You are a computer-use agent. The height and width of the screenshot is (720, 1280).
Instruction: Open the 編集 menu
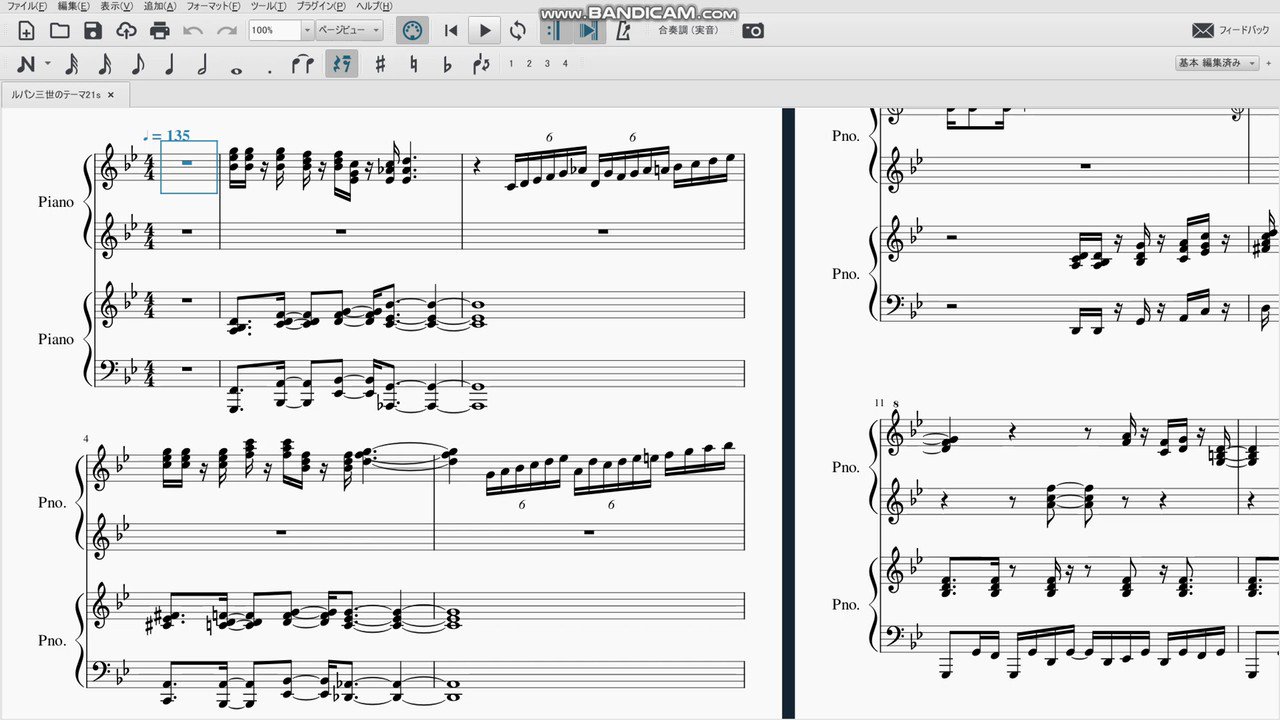click(x=73, y=6)
